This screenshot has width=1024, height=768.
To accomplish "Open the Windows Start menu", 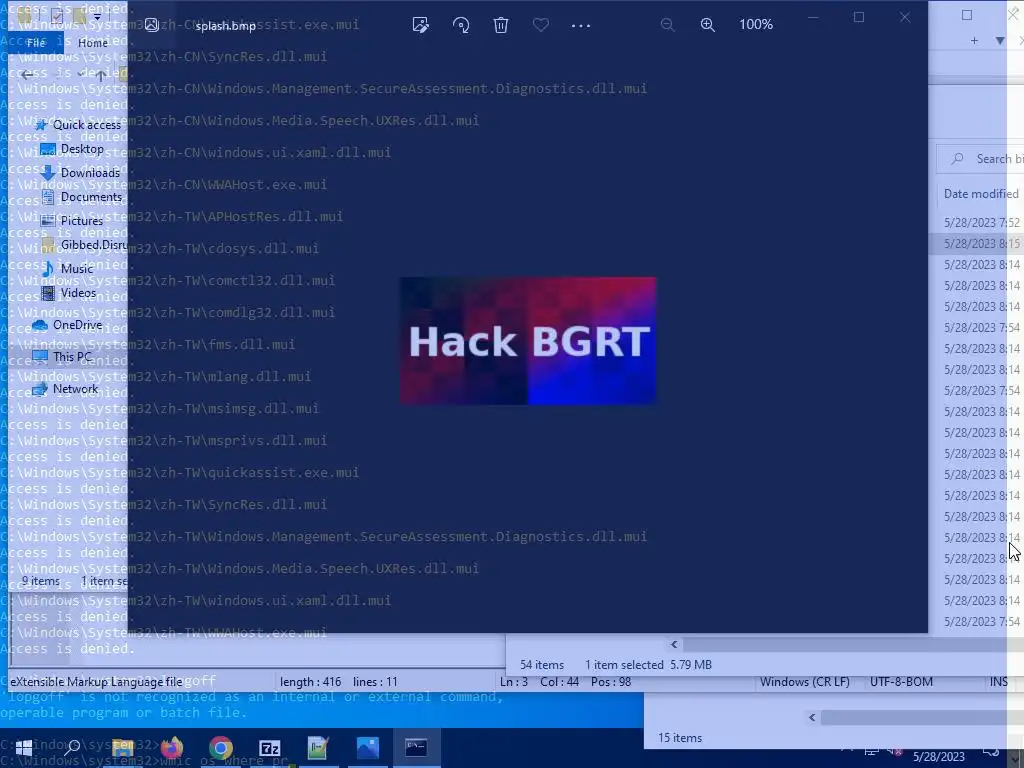I will coord(24,748).
